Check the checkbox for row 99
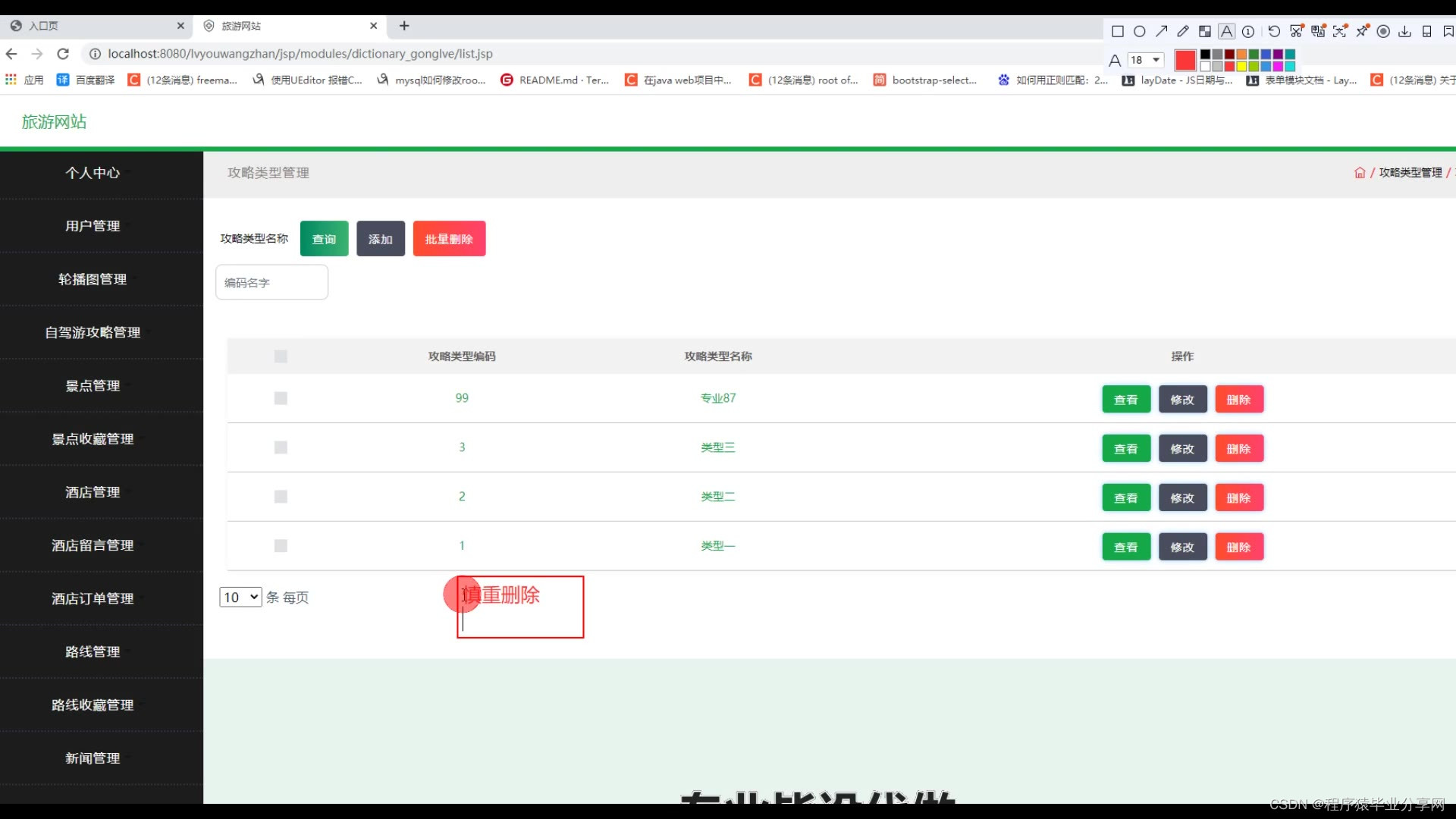Viewport: 1456px width, 819px height. pyautogui.click(x=281, y=398)
